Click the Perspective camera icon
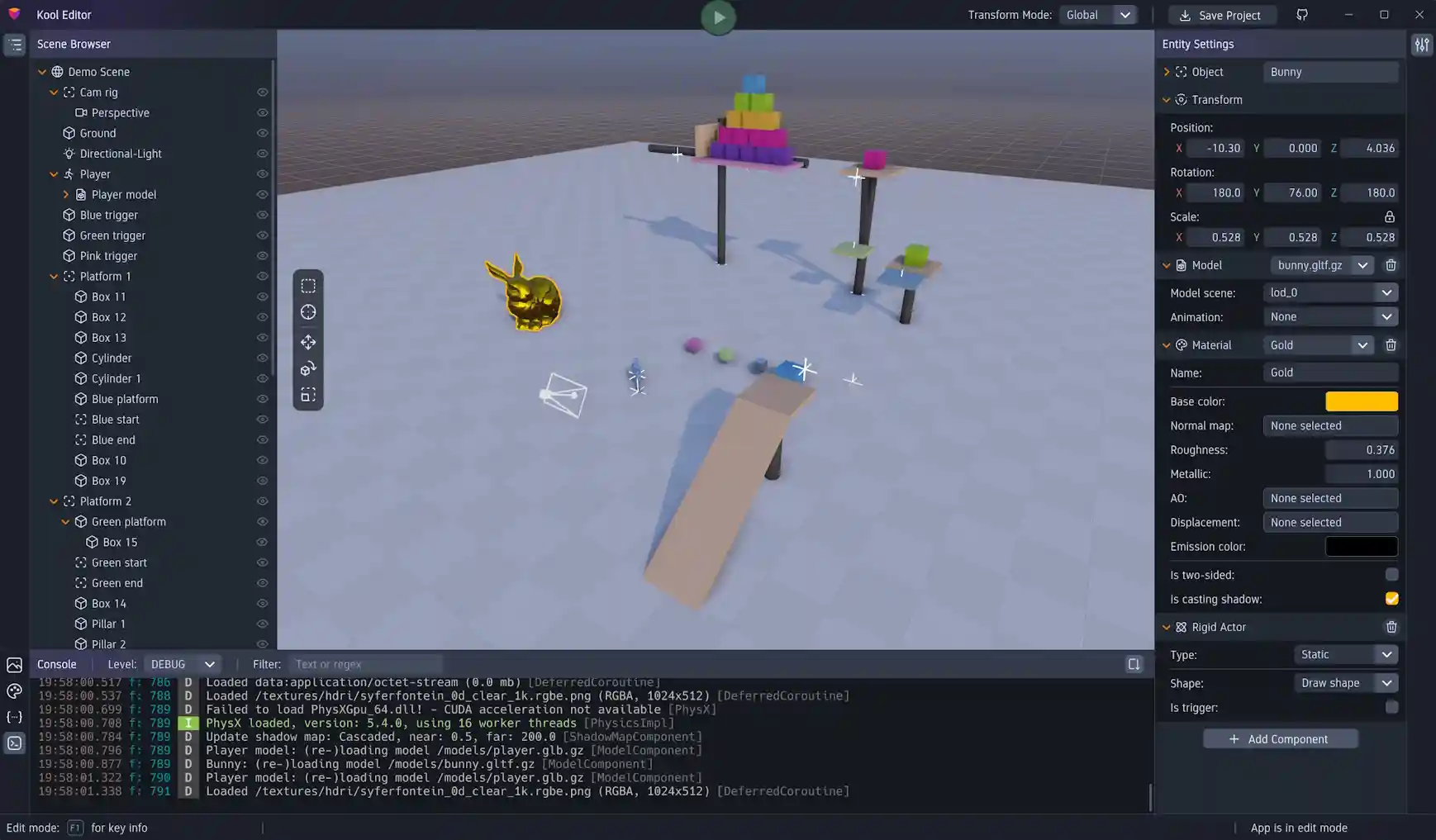Screen dimensions: 1436x840 (x=81, y=113)
